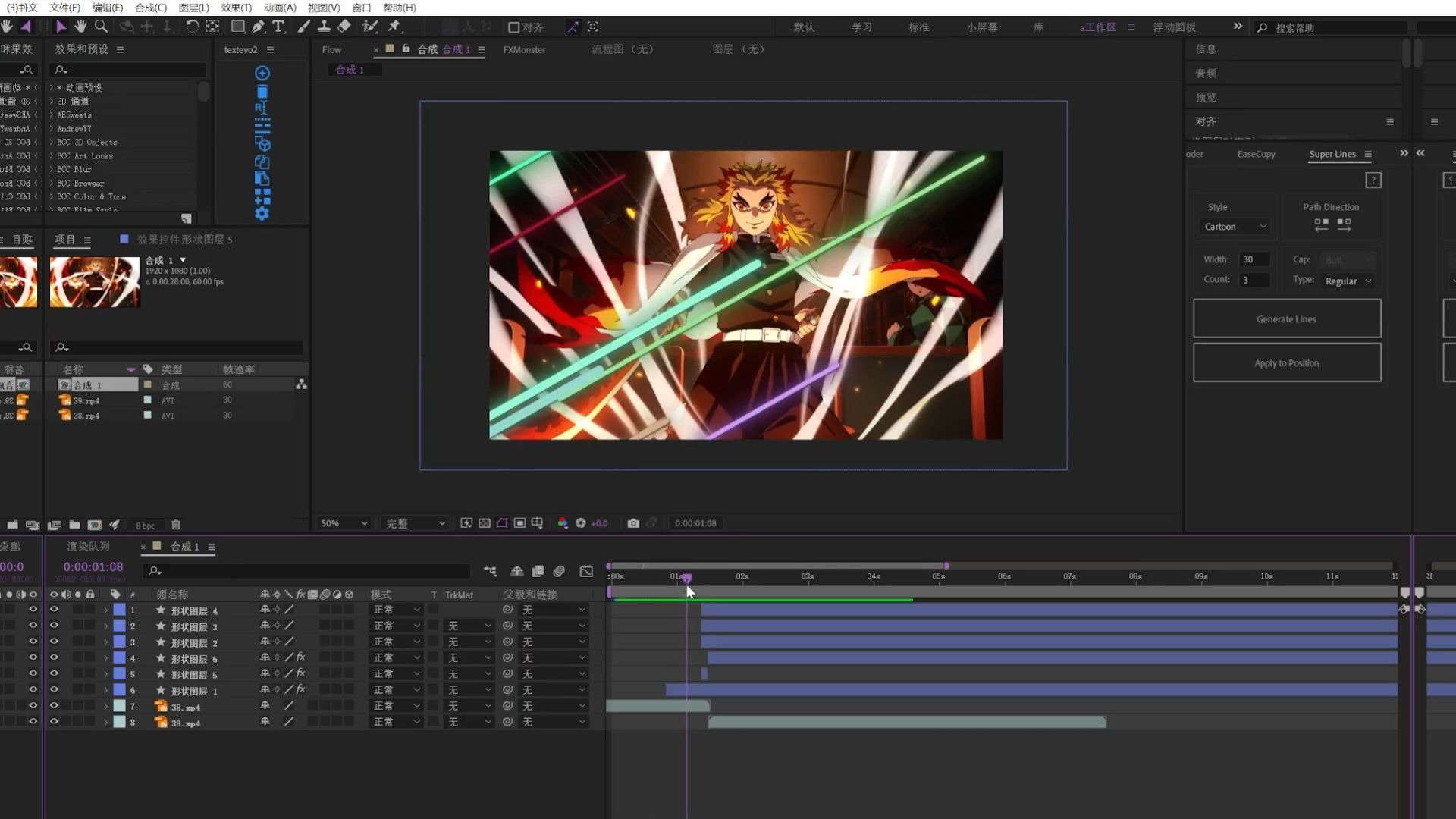Viewport: 1456px width, 819px height.
Task: Hide layer 形状图层 1 with its eye toggle
Action: (54, 689)
